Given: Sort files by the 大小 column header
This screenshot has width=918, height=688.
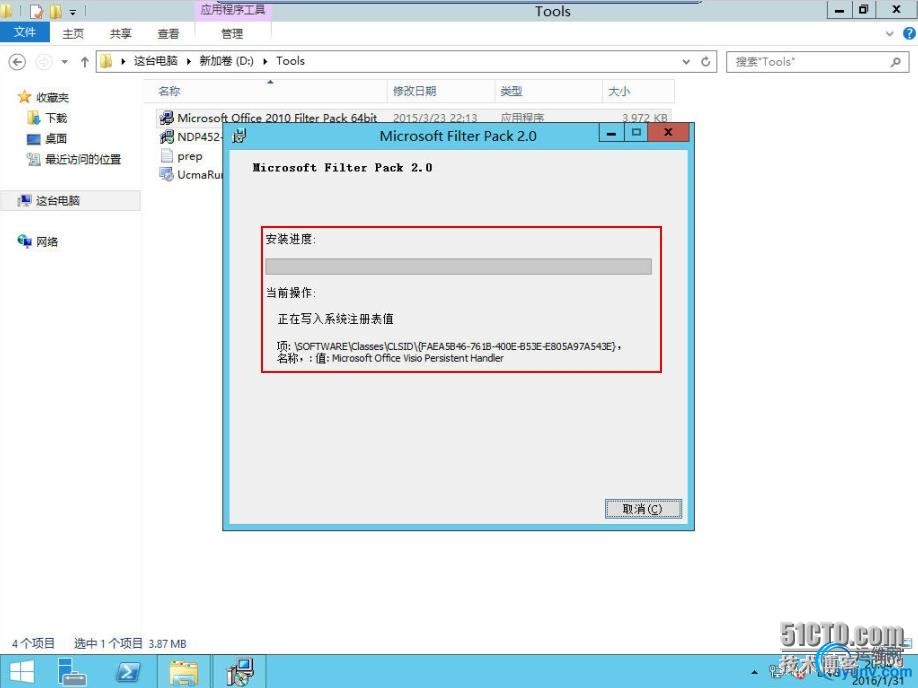Looking at the screenshot, I should click(638, 91).
